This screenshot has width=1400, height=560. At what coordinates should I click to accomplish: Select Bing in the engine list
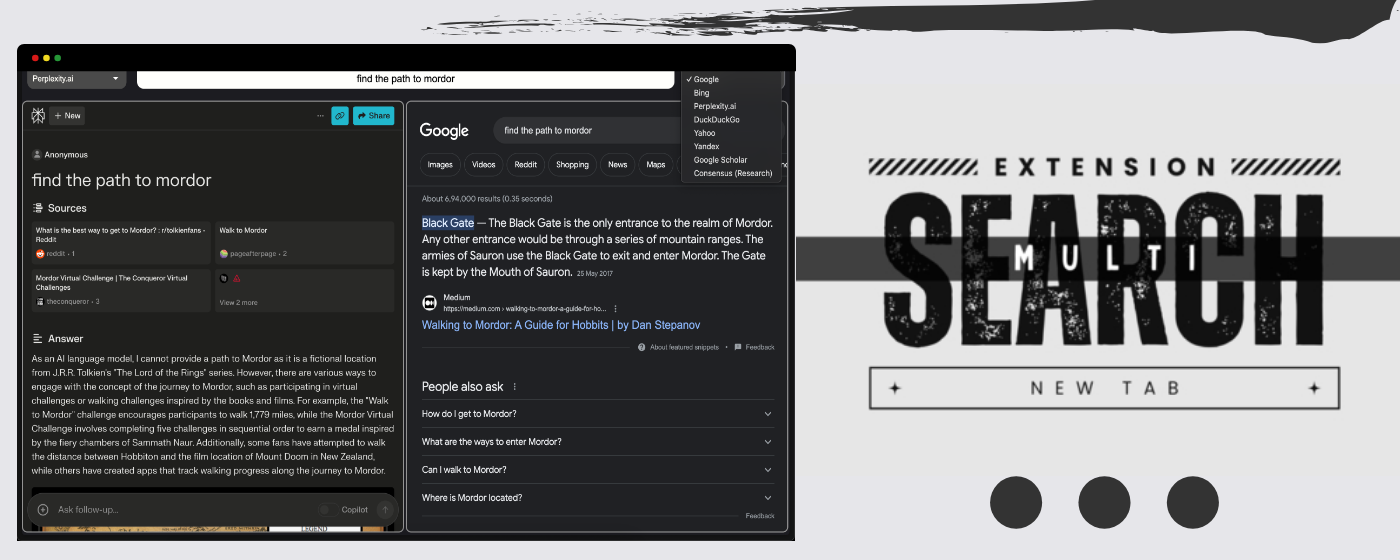(730, 93)
